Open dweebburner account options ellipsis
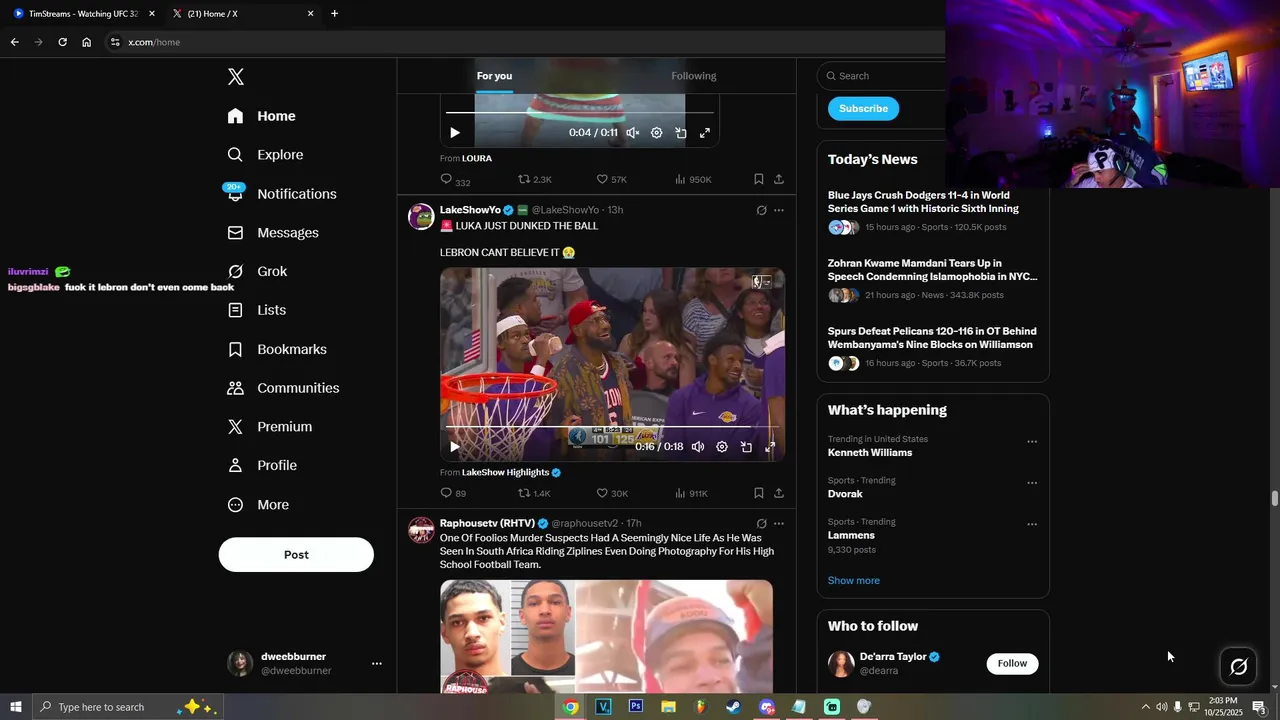 coord(377,664)
